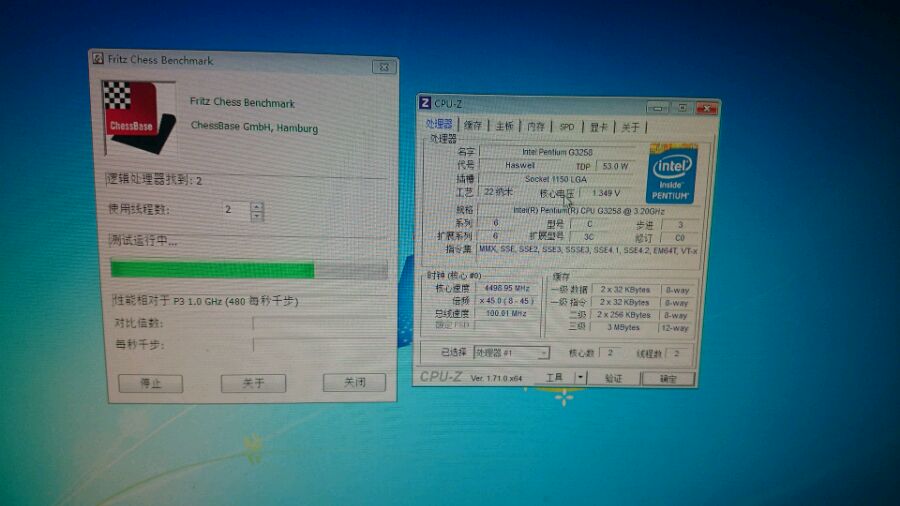
Task: Click the 关闭 Close button in Fritz
Action: pyautogui.click(x=354, y=382)
